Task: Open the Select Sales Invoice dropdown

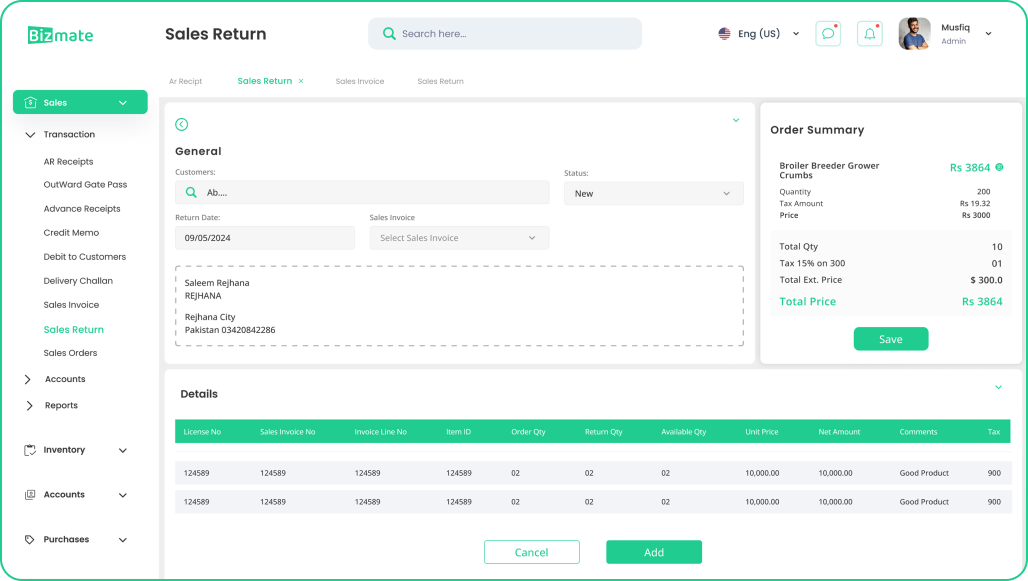Action: coord(459,238)
